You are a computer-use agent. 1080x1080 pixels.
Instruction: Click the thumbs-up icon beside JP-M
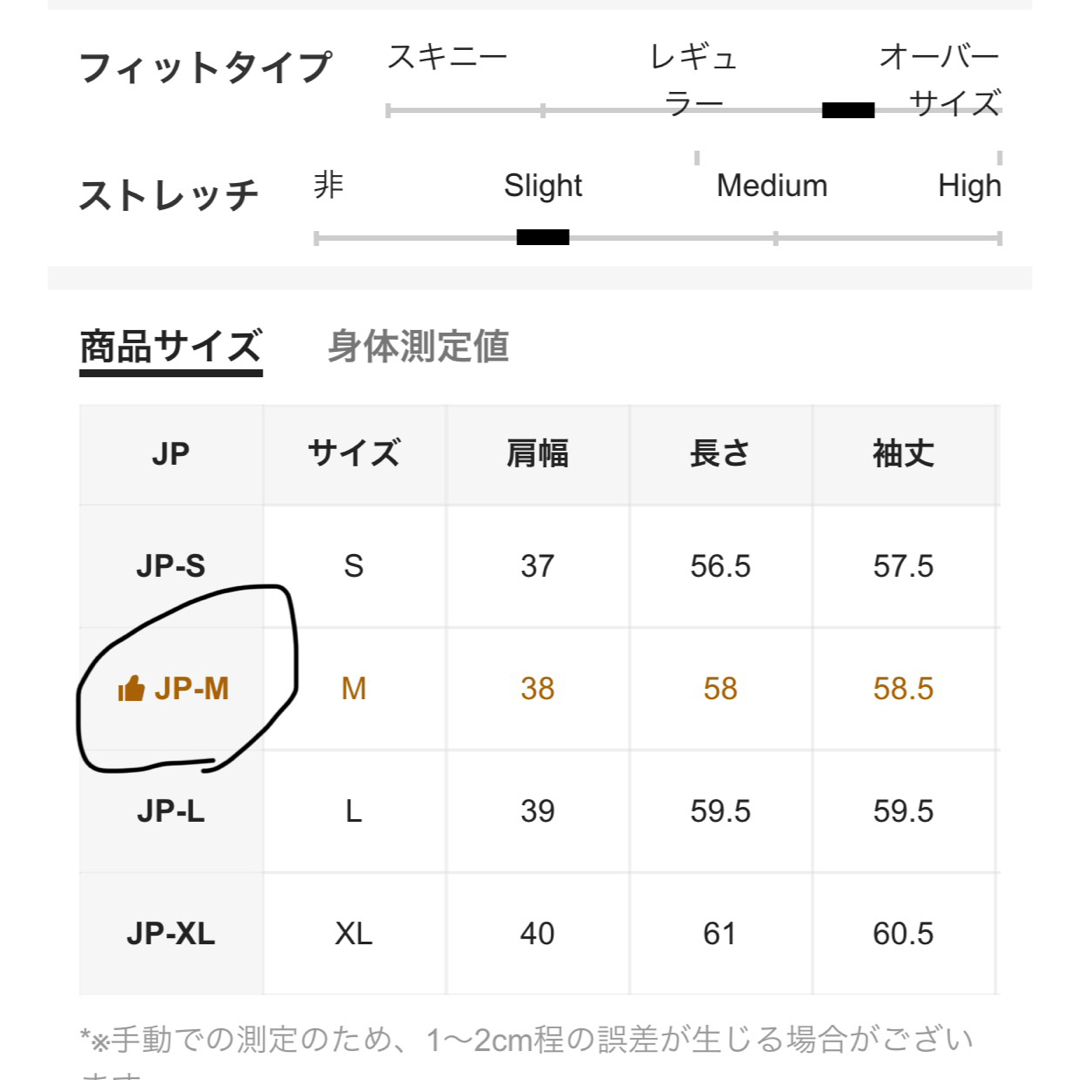(131, 688)
